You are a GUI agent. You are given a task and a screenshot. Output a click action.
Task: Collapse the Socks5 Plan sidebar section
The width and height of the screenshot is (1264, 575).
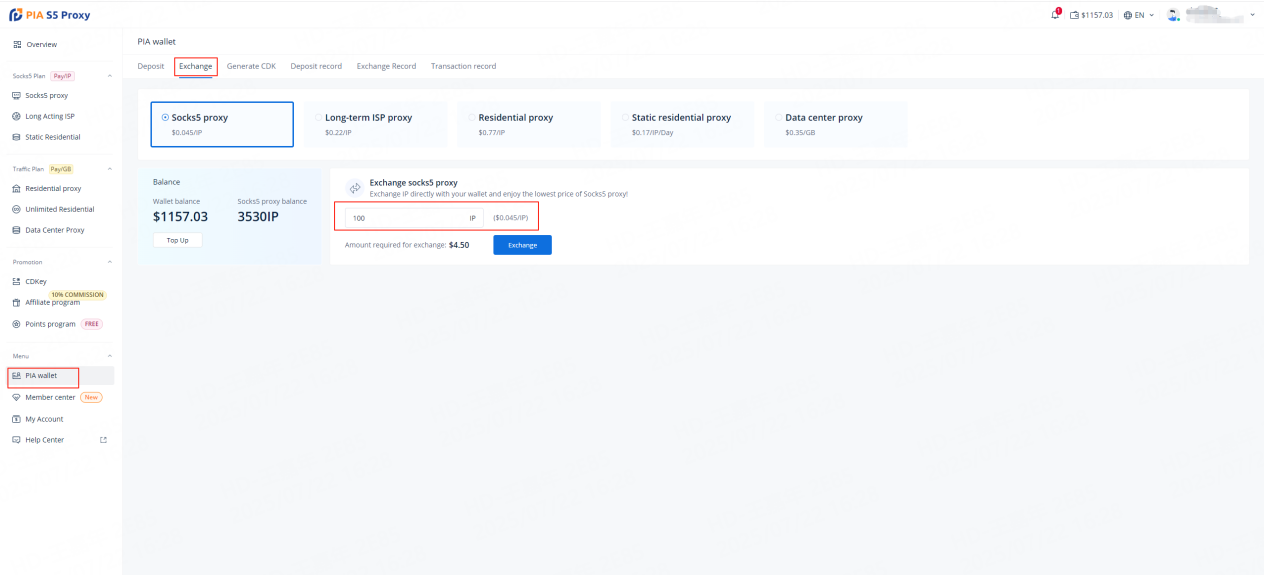point(109,76)
